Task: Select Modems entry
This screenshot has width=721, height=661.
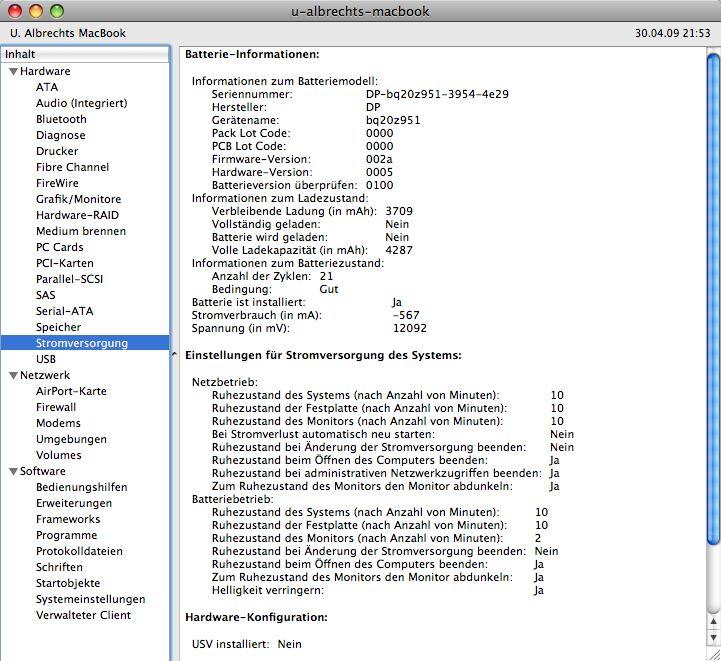Action: point(58,423)
